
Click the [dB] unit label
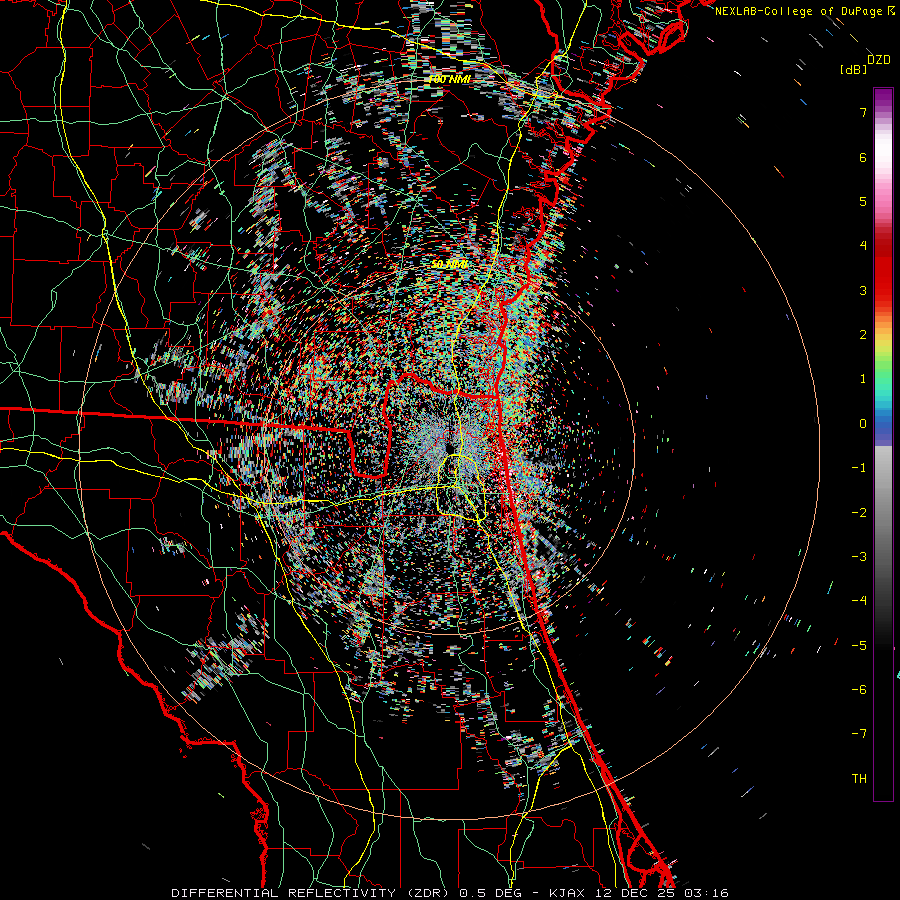tap(853, 70)
